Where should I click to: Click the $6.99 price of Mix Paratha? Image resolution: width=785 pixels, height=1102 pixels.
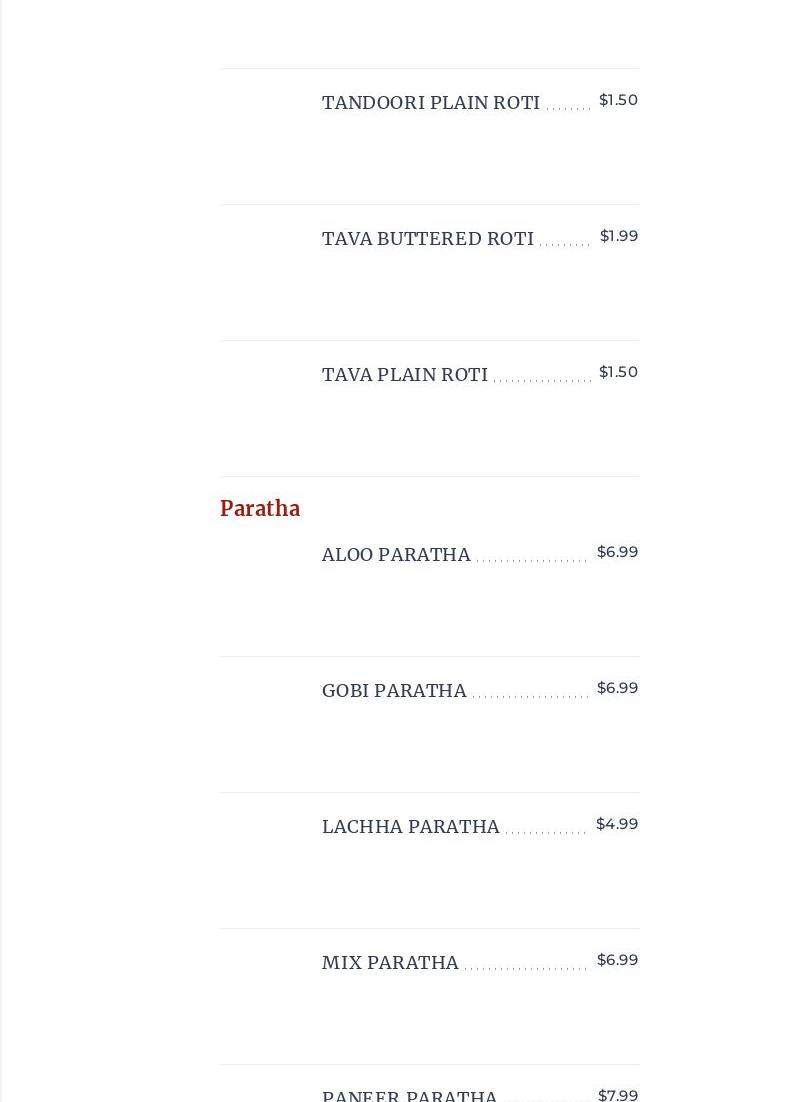point(617,960)
